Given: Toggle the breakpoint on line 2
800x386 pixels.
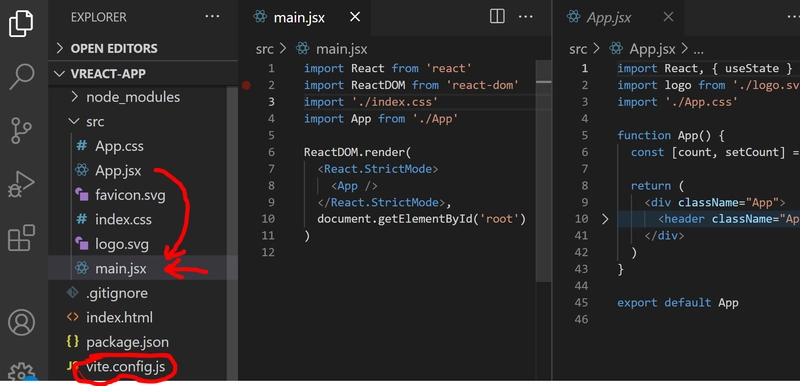Looking at the screenshot, I should 246,85.
